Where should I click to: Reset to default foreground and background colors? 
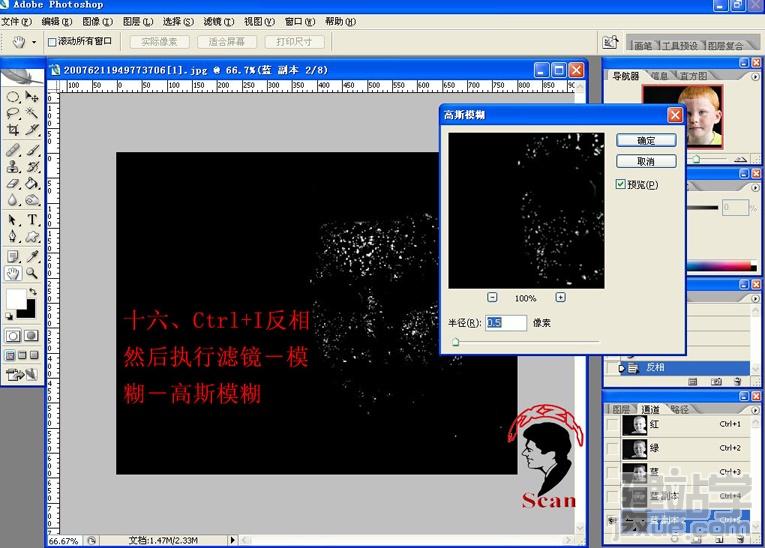(9, 317)
